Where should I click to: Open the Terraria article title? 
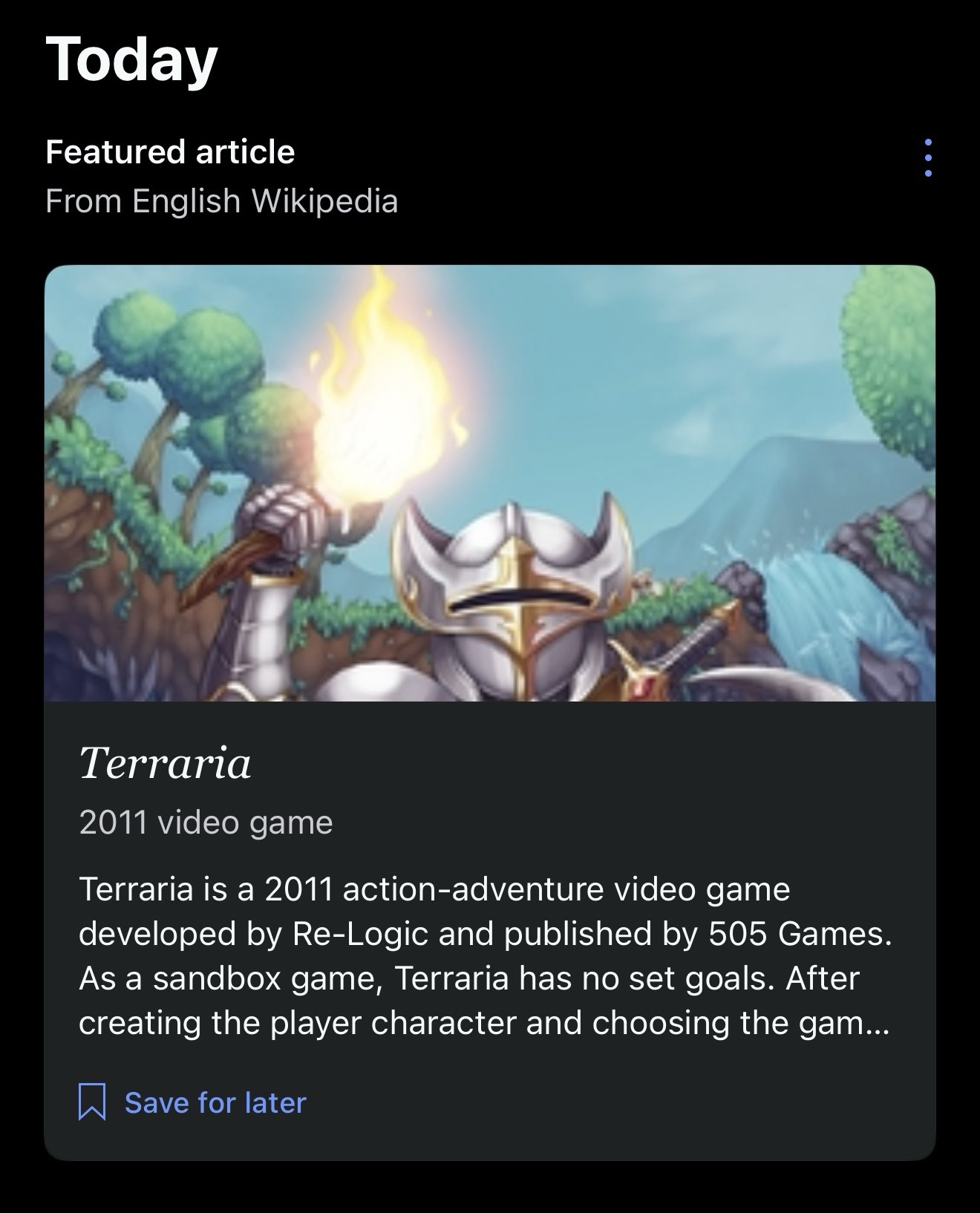(x=165, y=763)
